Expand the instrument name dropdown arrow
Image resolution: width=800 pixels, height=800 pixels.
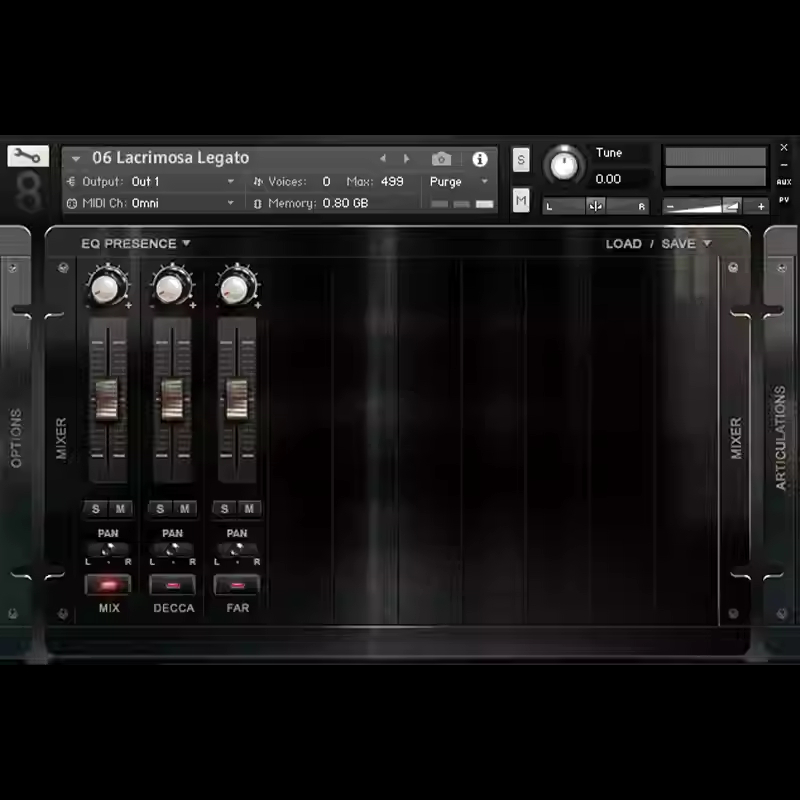point(76,159)
